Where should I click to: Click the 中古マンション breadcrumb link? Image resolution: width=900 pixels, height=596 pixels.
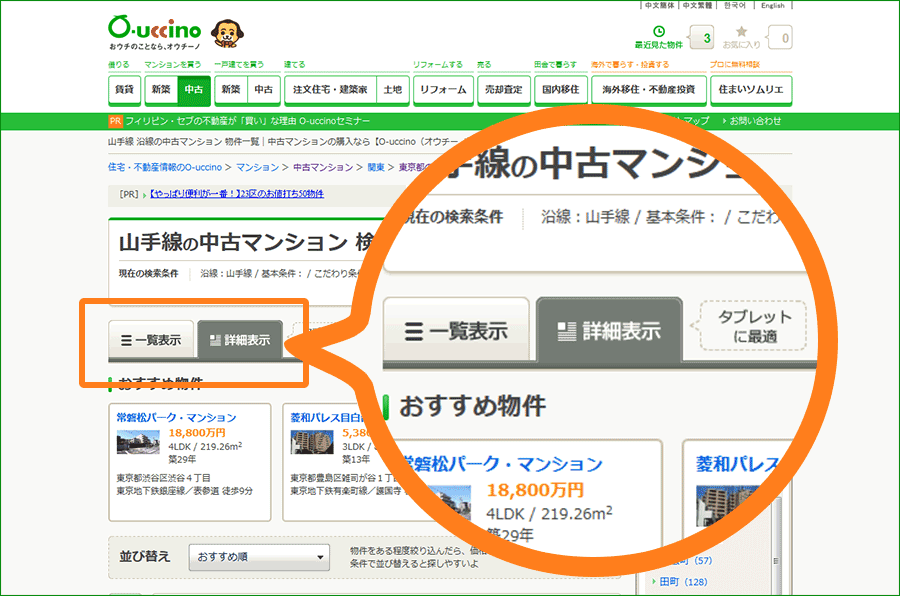323,167
